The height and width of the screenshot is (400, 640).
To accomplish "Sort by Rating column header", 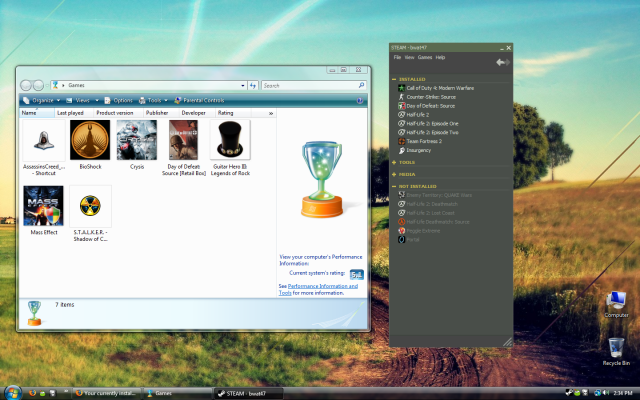I will pyautogui.click(x=233, y=113).
